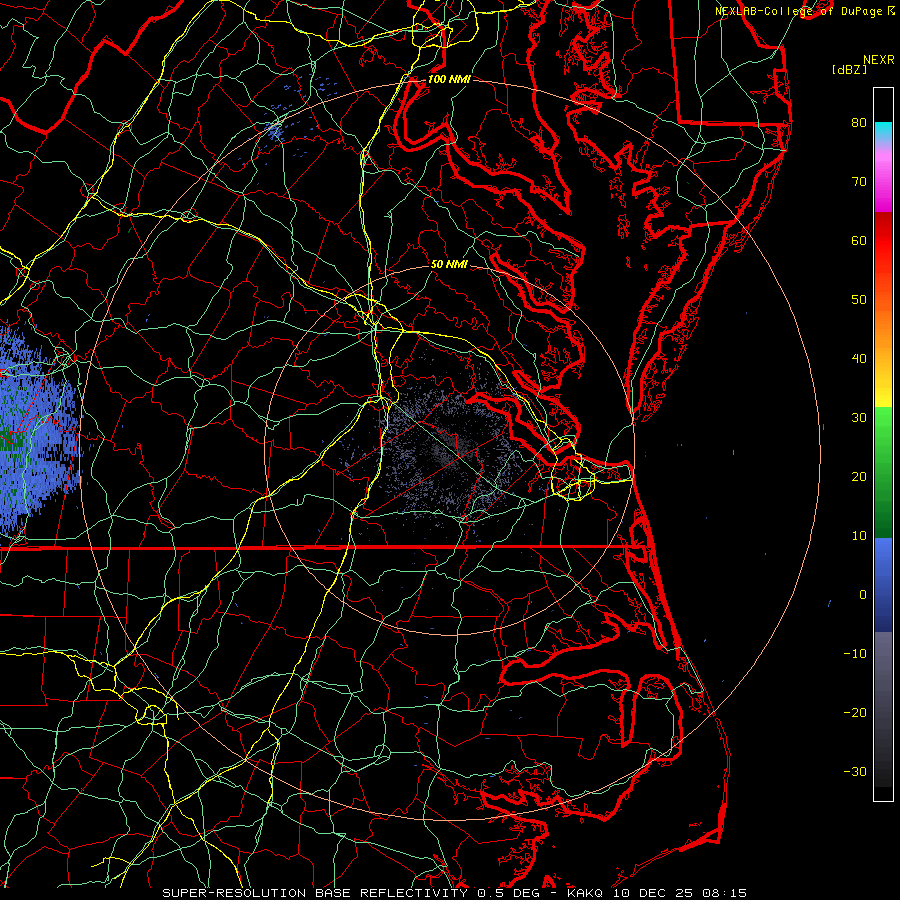This screenshot has width=900, height=900.
Task: Click the 10 DEC 25 08:15 timestamp
Action: [x=680, y=893]
